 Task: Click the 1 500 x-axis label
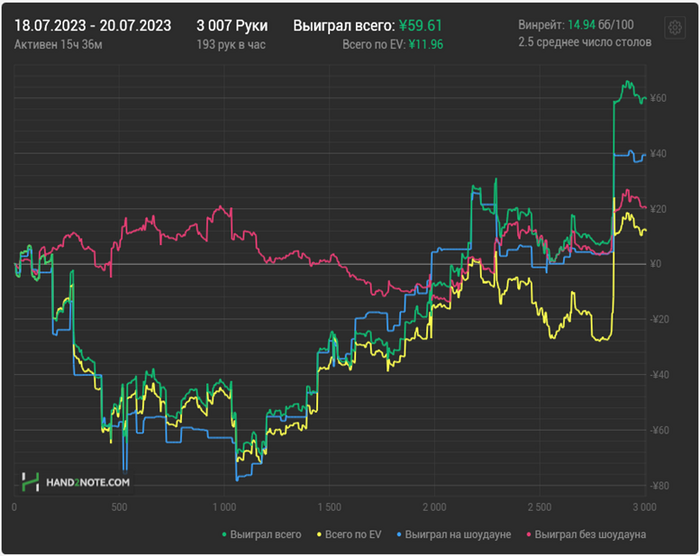(329, 507)
